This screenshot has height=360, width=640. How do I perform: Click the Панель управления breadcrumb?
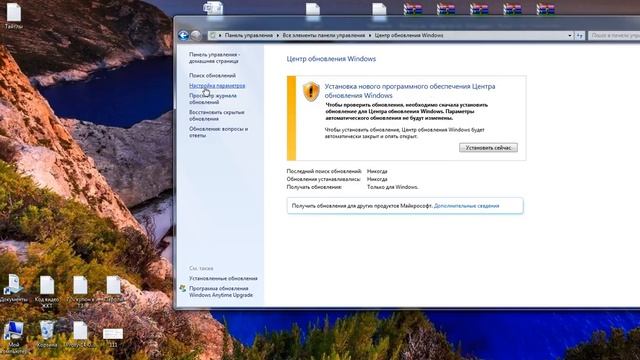click(x=249, y=36)
